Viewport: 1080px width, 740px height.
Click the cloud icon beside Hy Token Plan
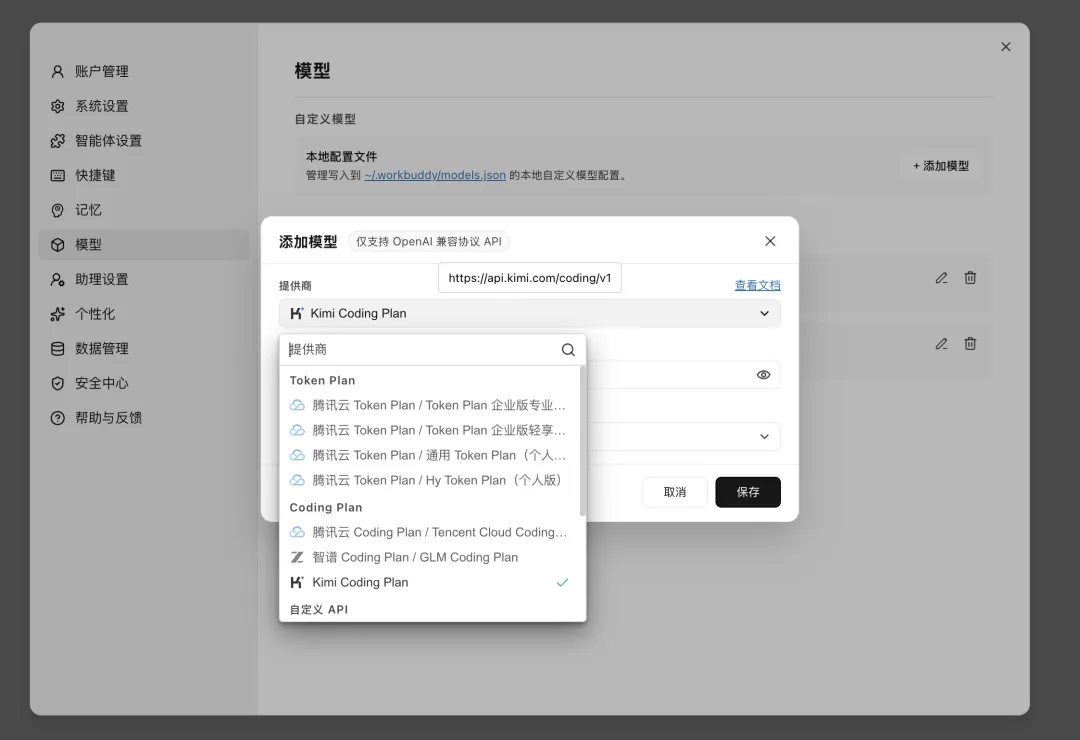pyautogui.click(x=297, y=480)
